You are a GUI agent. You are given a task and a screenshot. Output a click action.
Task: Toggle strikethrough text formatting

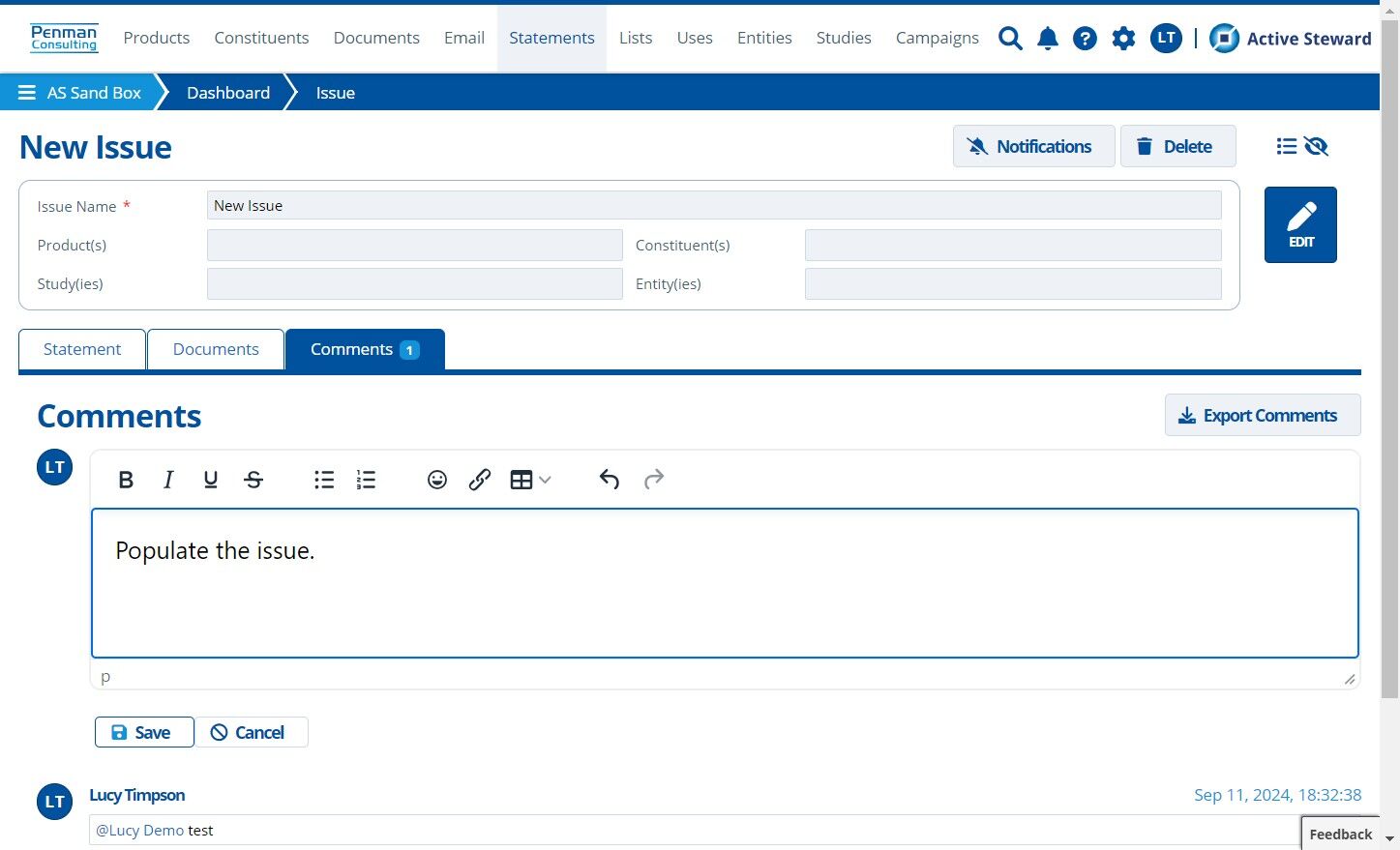(253, 480)
